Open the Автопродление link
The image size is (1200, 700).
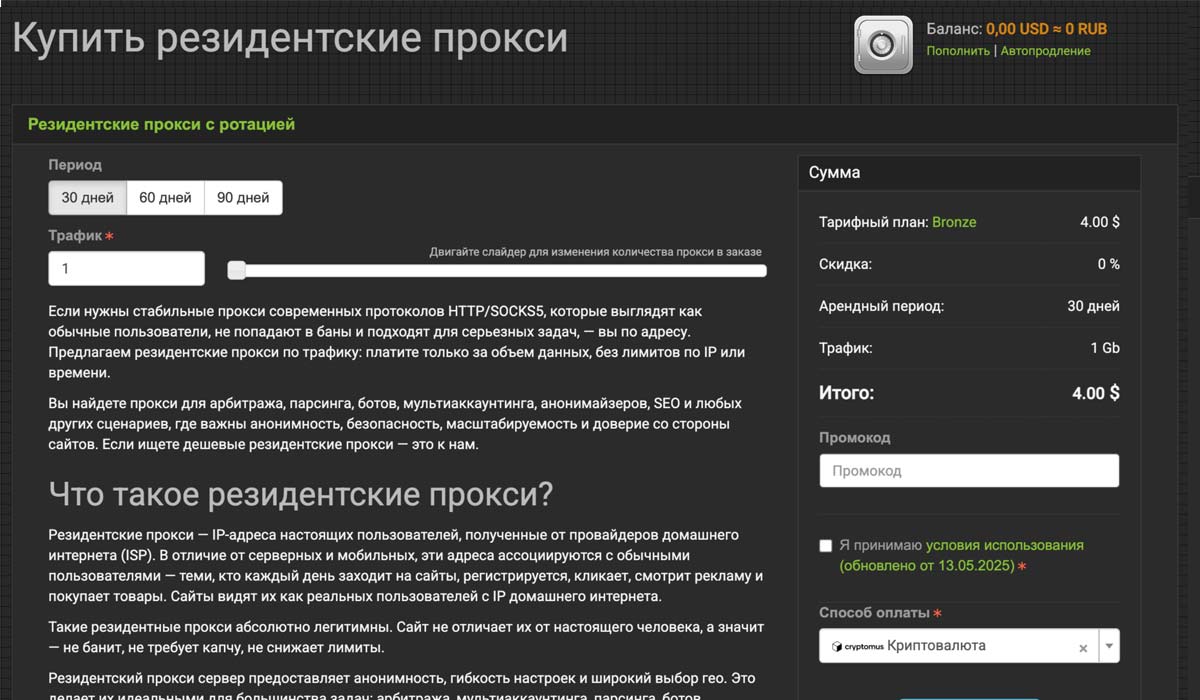click(x=1045, y=51)
